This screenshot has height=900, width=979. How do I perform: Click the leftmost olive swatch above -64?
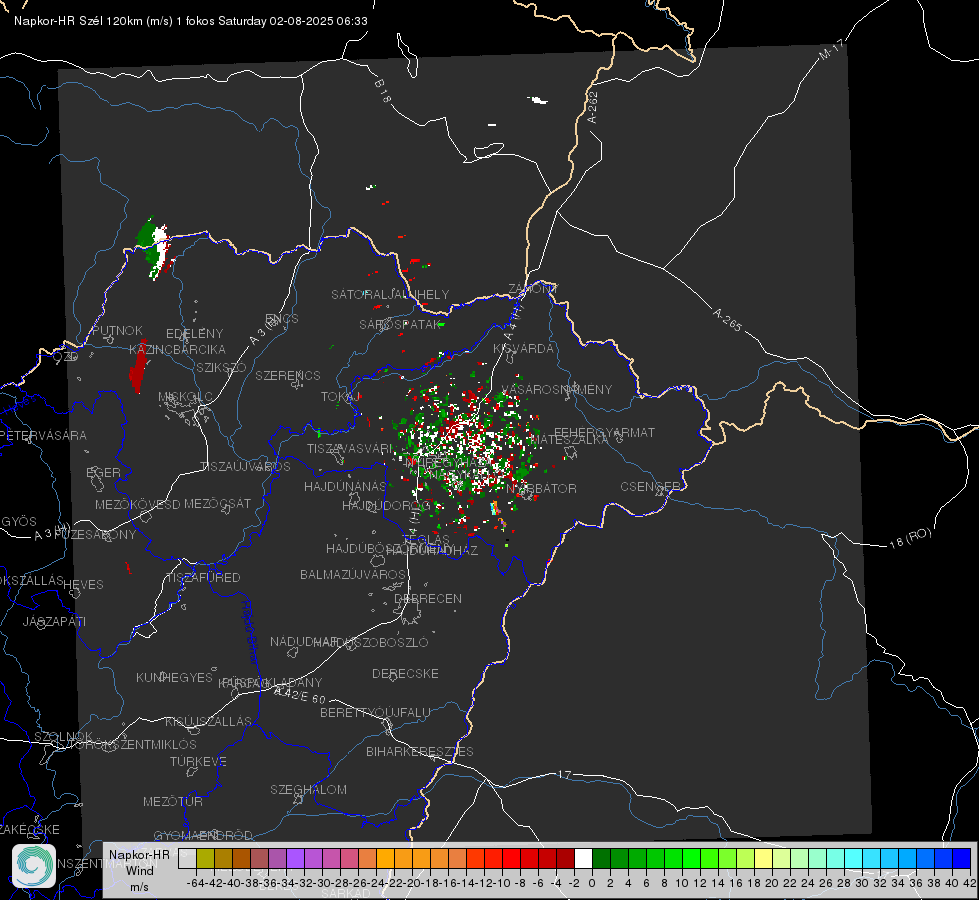tap(205, 858)
